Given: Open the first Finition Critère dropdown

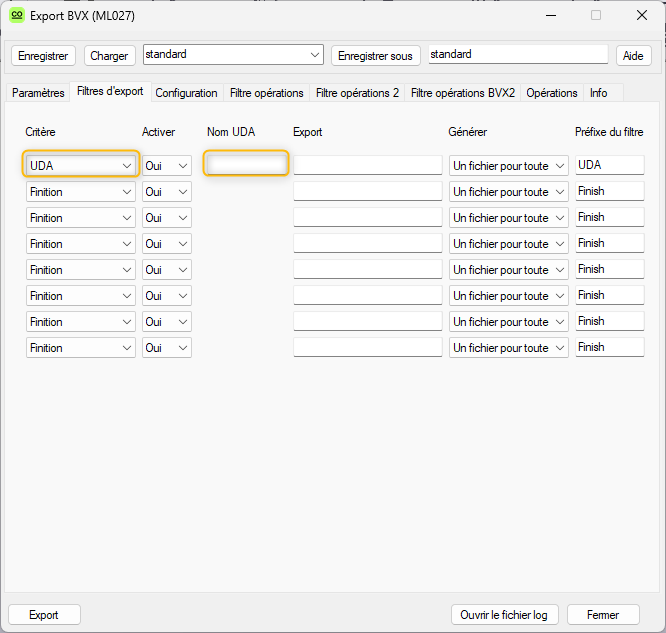Looking at the screenshot, I should (81, 192).
